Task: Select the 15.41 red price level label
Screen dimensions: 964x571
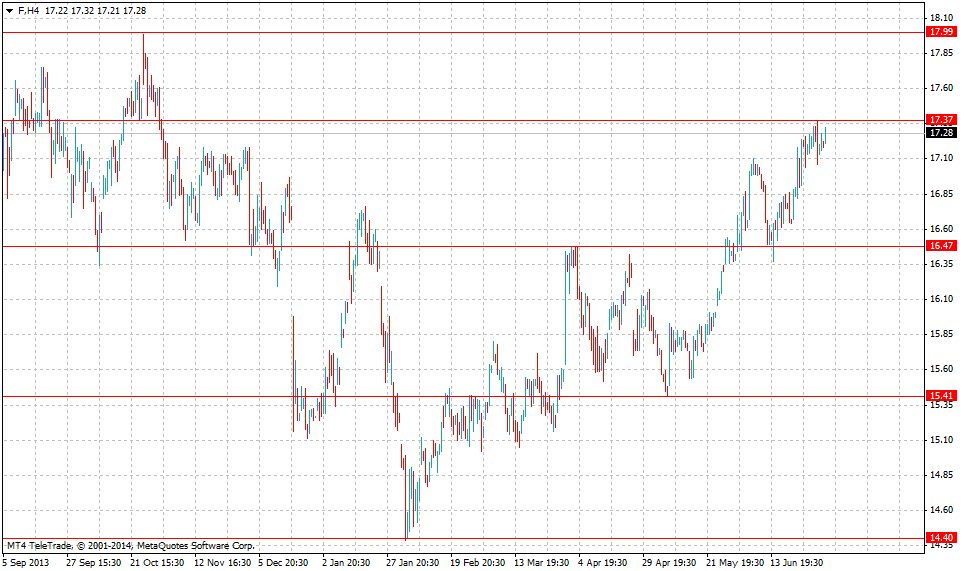Action: tap(941, 396)
